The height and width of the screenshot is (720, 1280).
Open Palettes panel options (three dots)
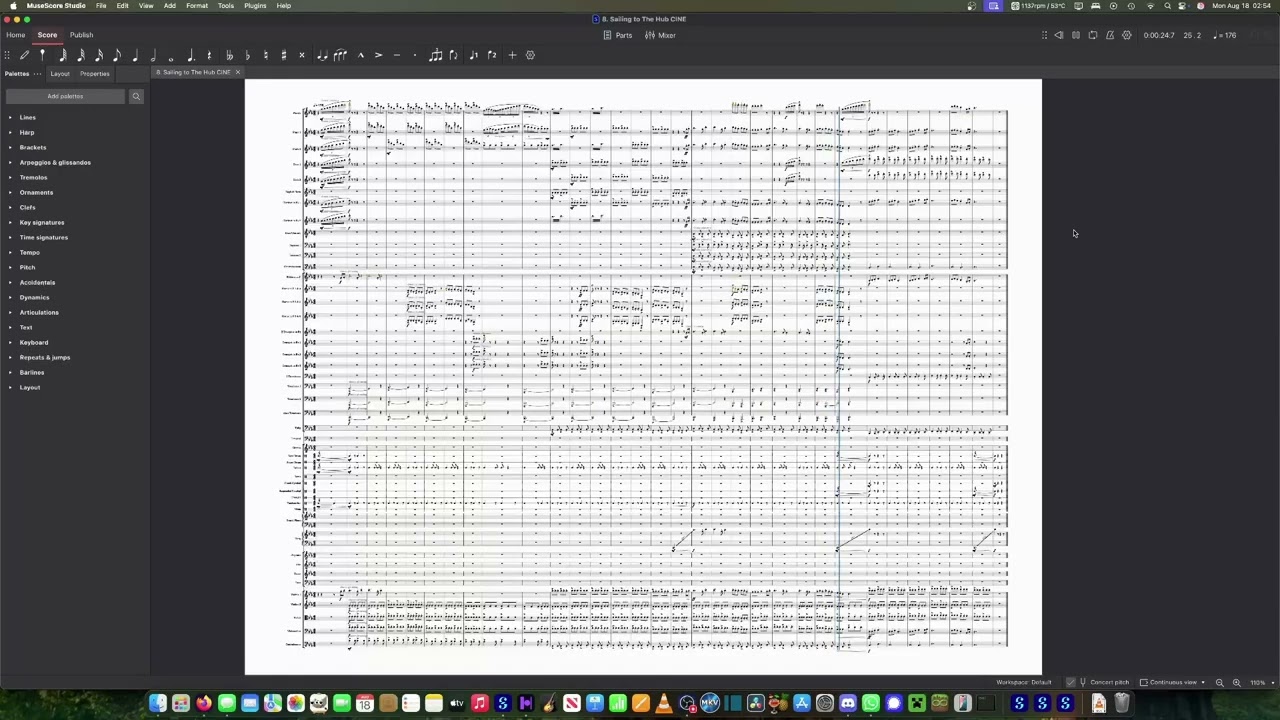[38, 74]
